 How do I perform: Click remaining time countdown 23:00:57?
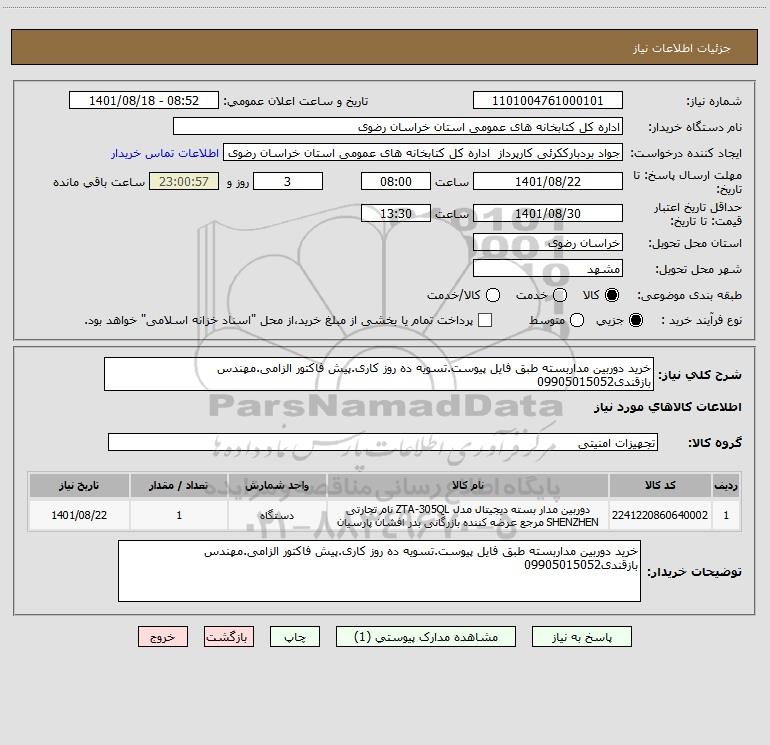(184, 181)
